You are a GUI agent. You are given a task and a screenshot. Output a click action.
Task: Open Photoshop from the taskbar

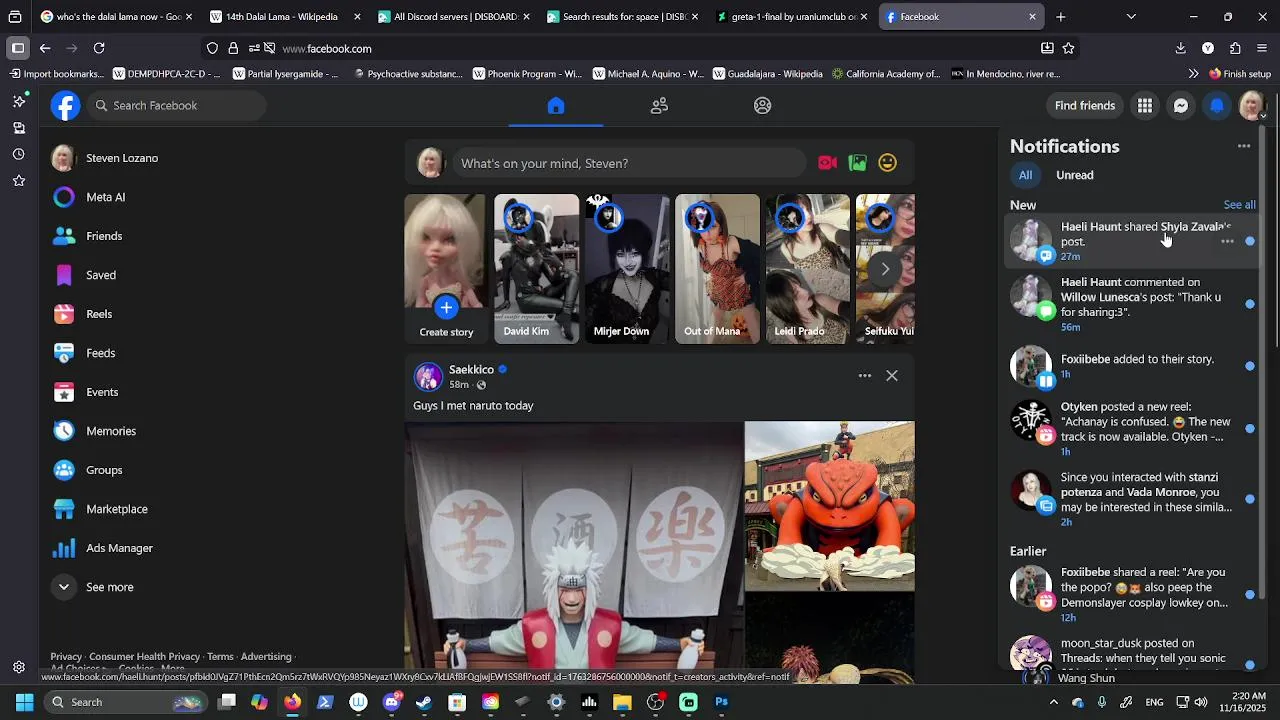pyautogui.click(x=721, y=702)
